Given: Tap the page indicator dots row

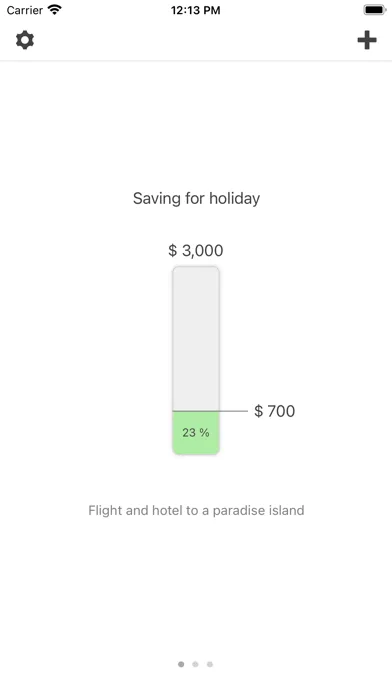Looking at the screenshot, I should [x=195, y=664].
